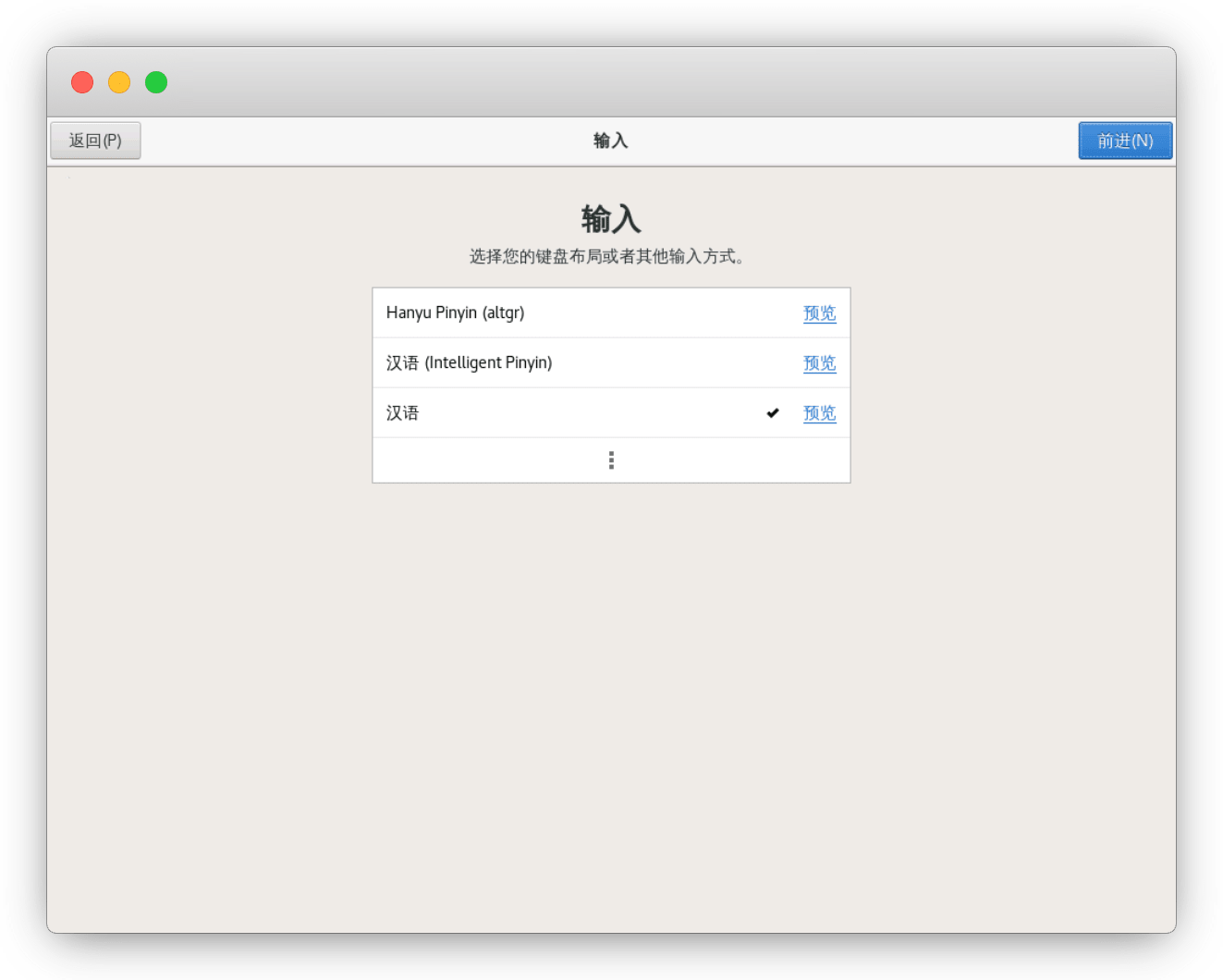Go back with the 返回(P) button
The image size is (1223, 980).
click(95, 141)
